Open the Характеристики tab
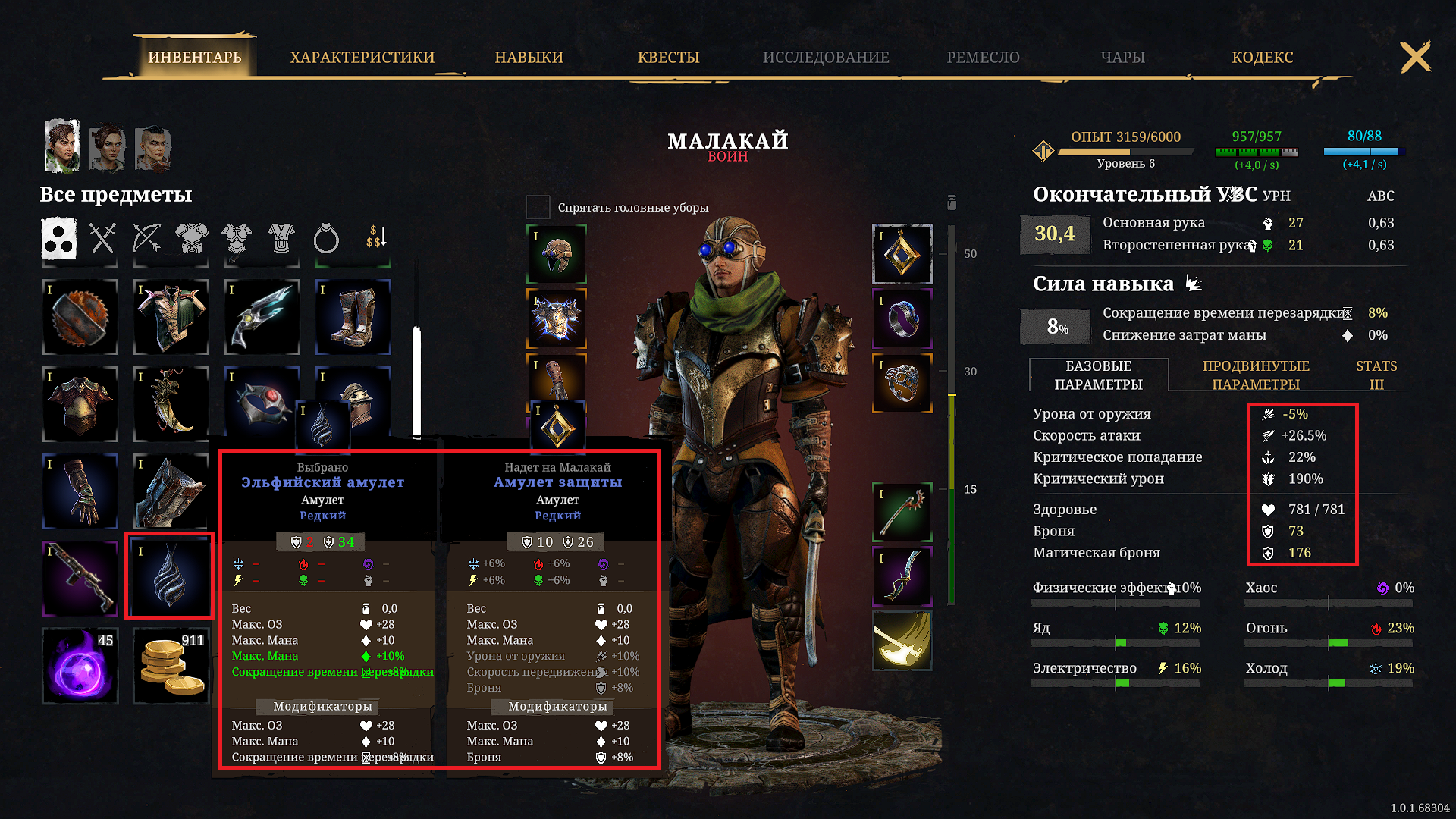The height and width of the screenshot is (819, 1456). pyautogui.click(x=362, y=58)
